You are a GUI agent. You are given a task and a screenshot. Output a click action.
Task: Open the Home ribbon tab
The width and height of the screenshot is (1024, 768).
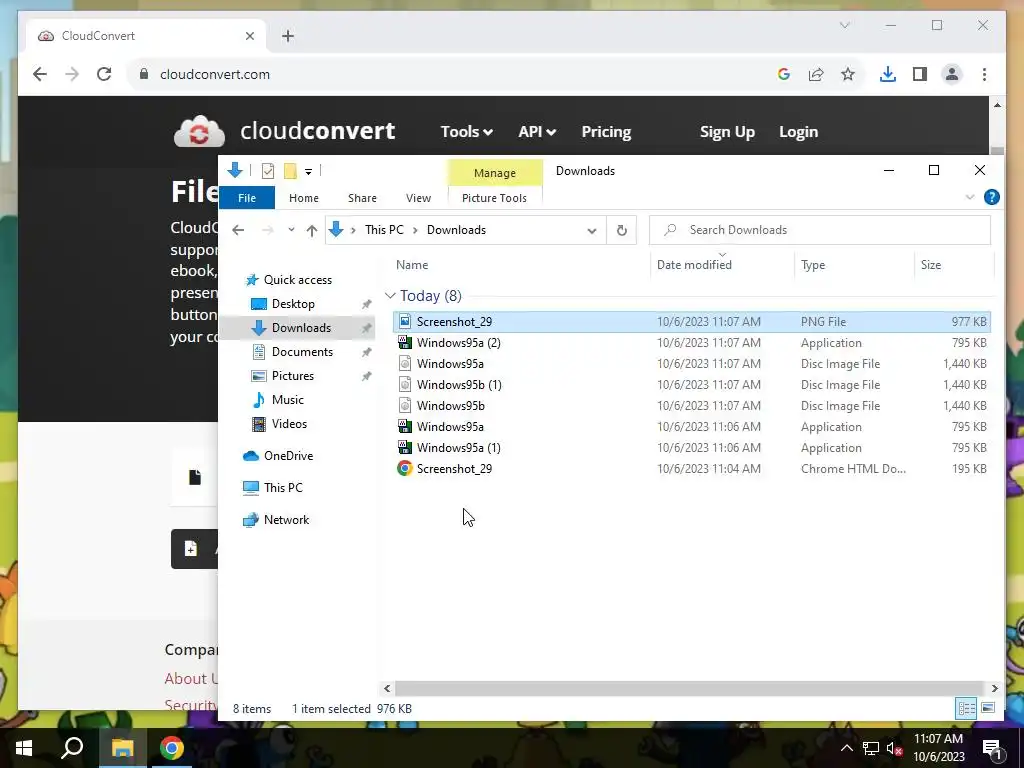pyautogui.click(x=304, y=198)
